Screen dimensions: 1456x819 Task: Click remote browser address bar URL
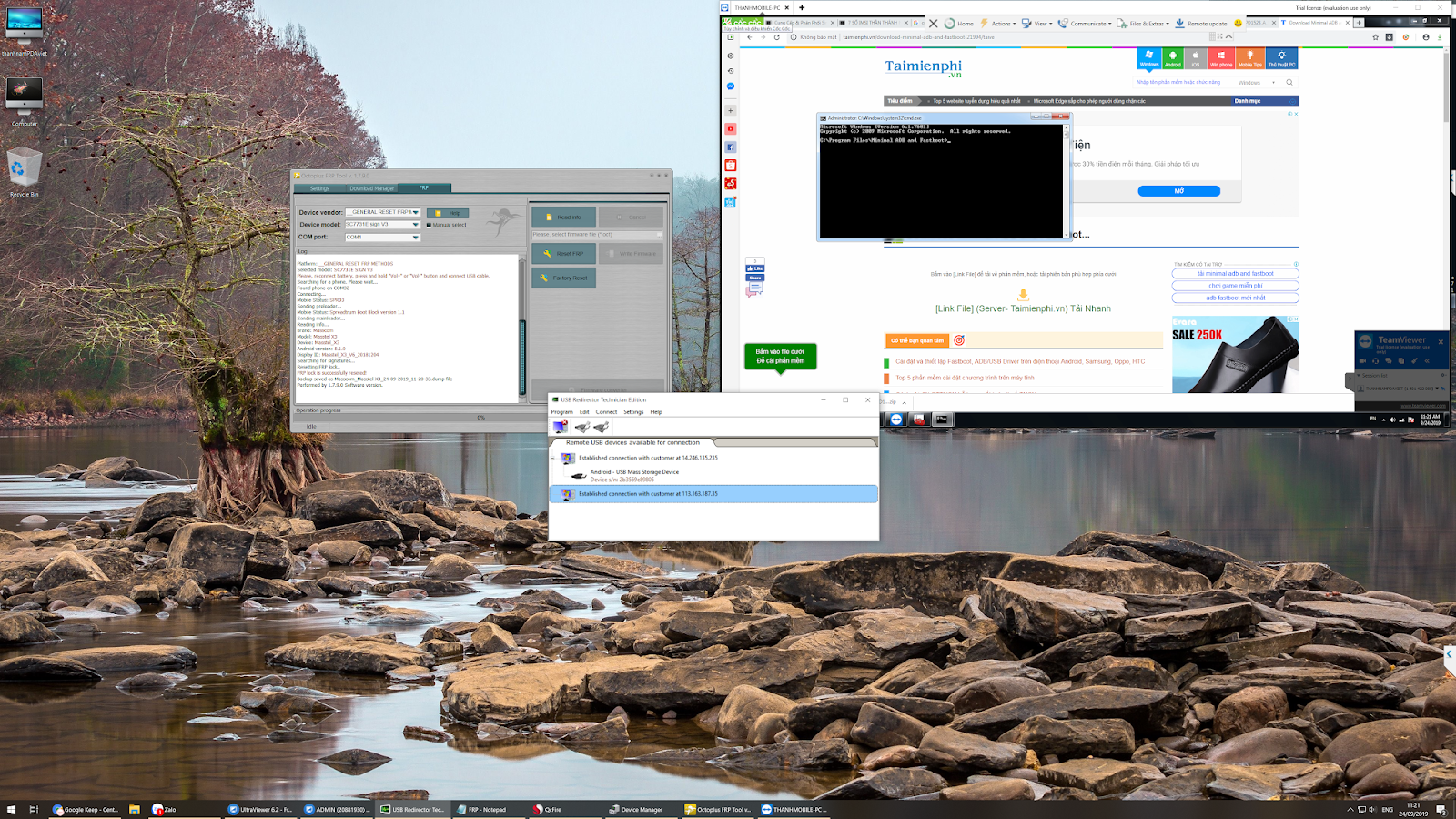(918, 37)
